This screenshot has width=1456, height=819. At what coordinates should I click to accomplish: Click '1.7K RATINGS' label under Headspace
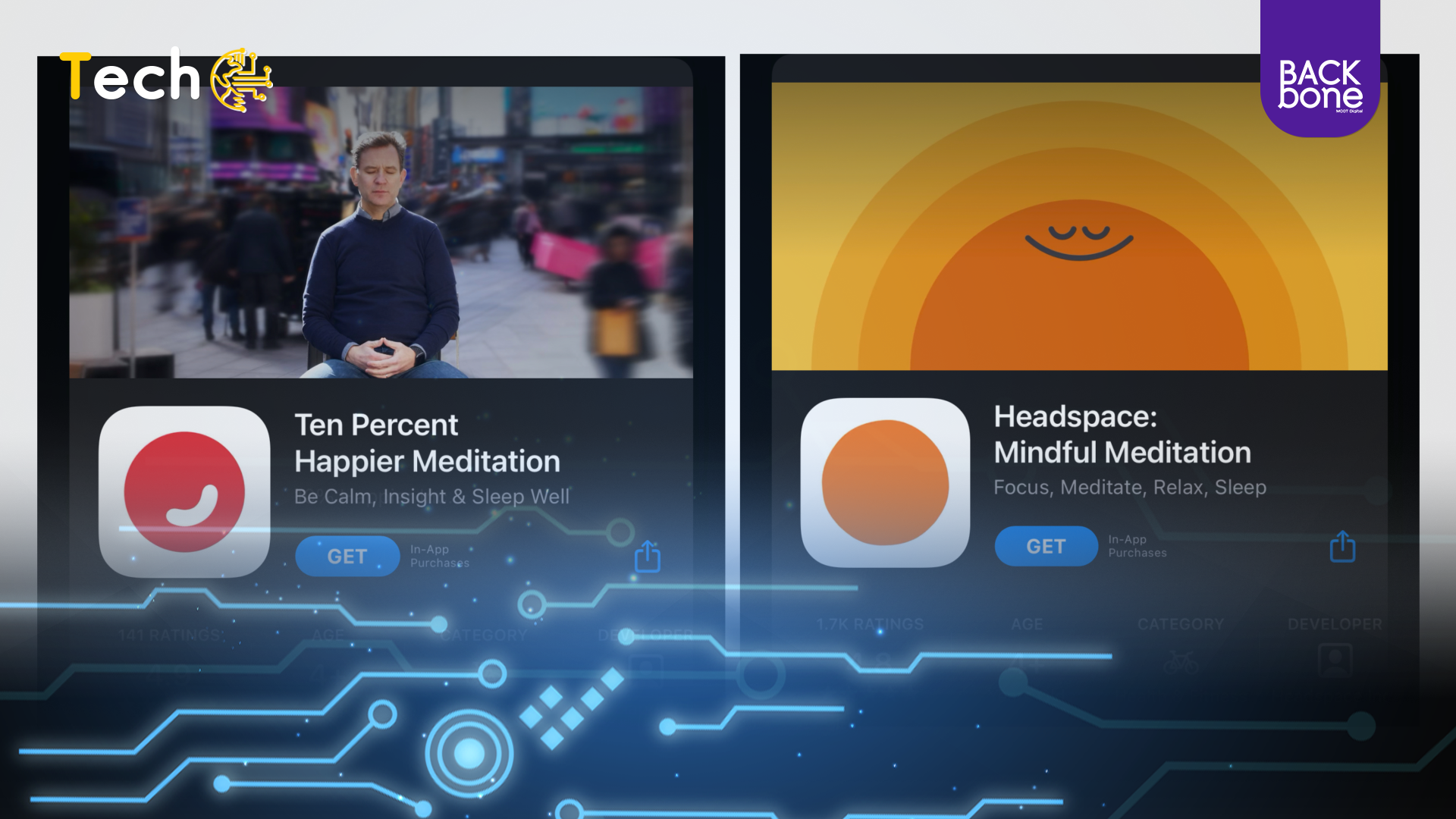(x=870, y=624)
